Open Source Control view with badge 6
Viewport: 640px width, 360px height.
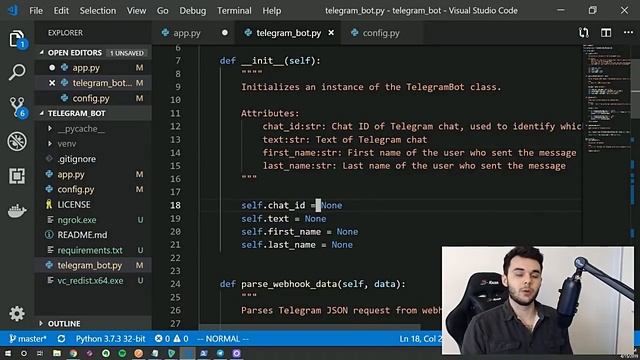pyautogui.click(x=18, y=107)
